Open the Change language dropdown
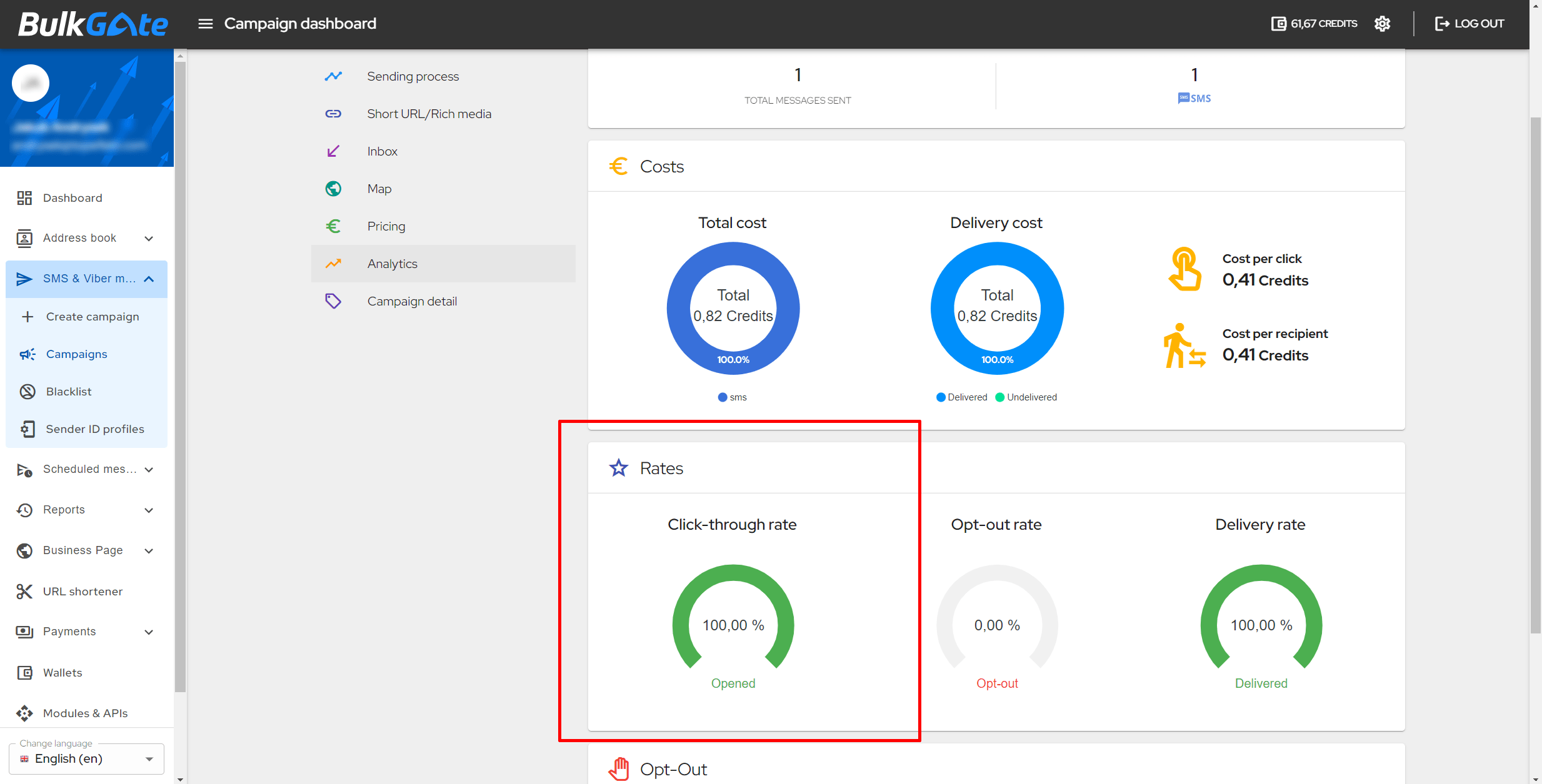Viewport: 1542px width, 784px height. pyautogui.click(x=86, y=758)
